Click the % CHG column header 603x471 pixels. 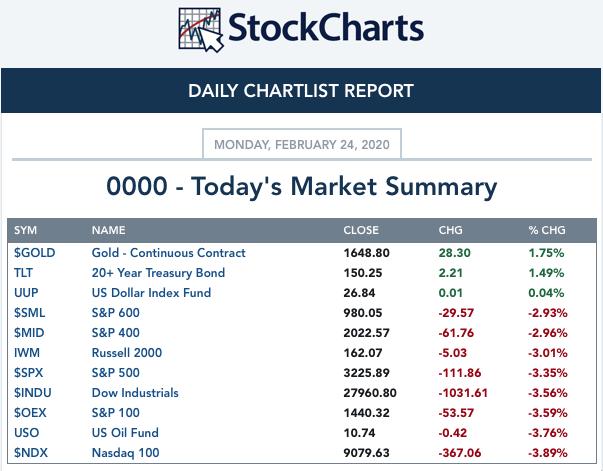[x=547, y=231]
